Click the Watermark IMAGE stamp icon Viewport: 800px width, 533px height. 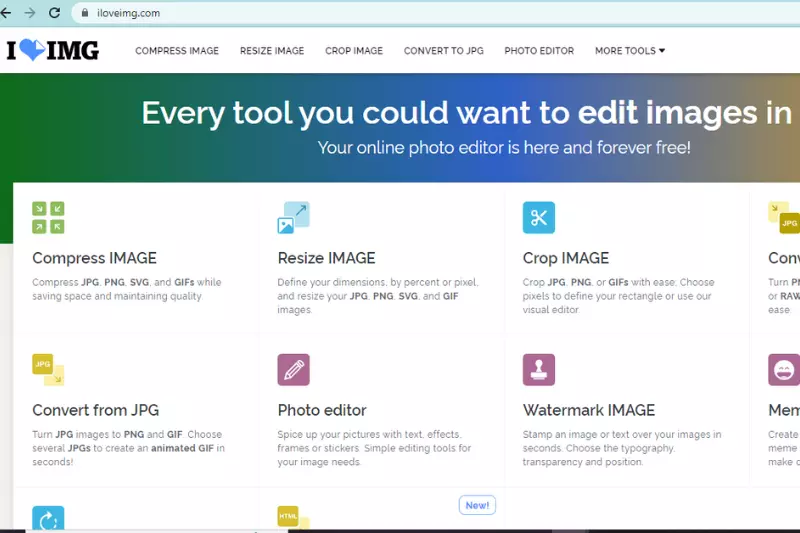[539, 369]
